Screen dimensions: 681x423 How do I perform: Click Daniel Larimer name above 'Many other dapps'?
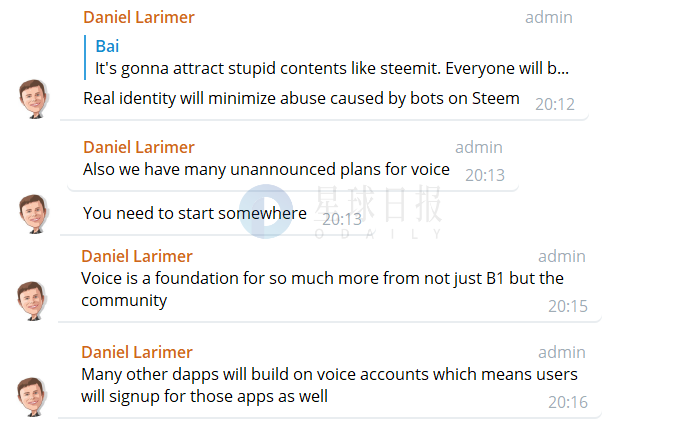[137, 352]
